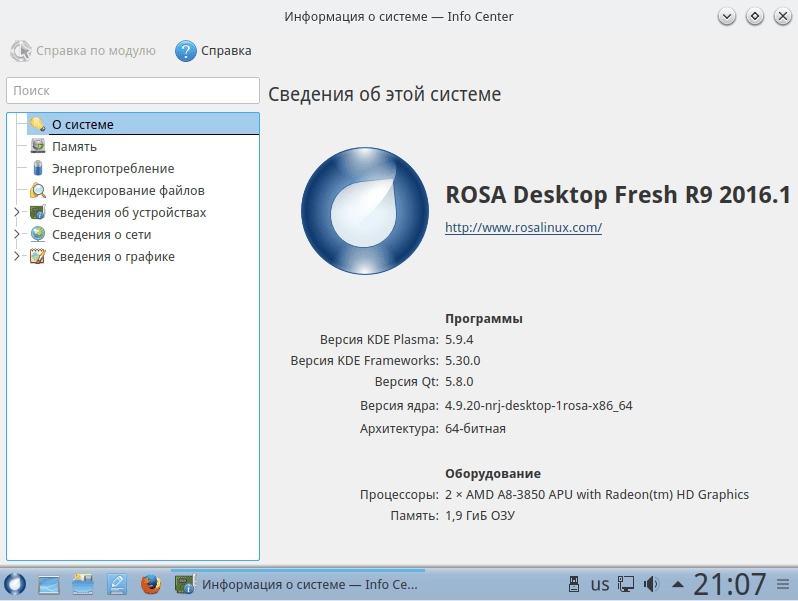Maximize the Info Center window
This screenshot has width=798, height=601.
(755, 16)
